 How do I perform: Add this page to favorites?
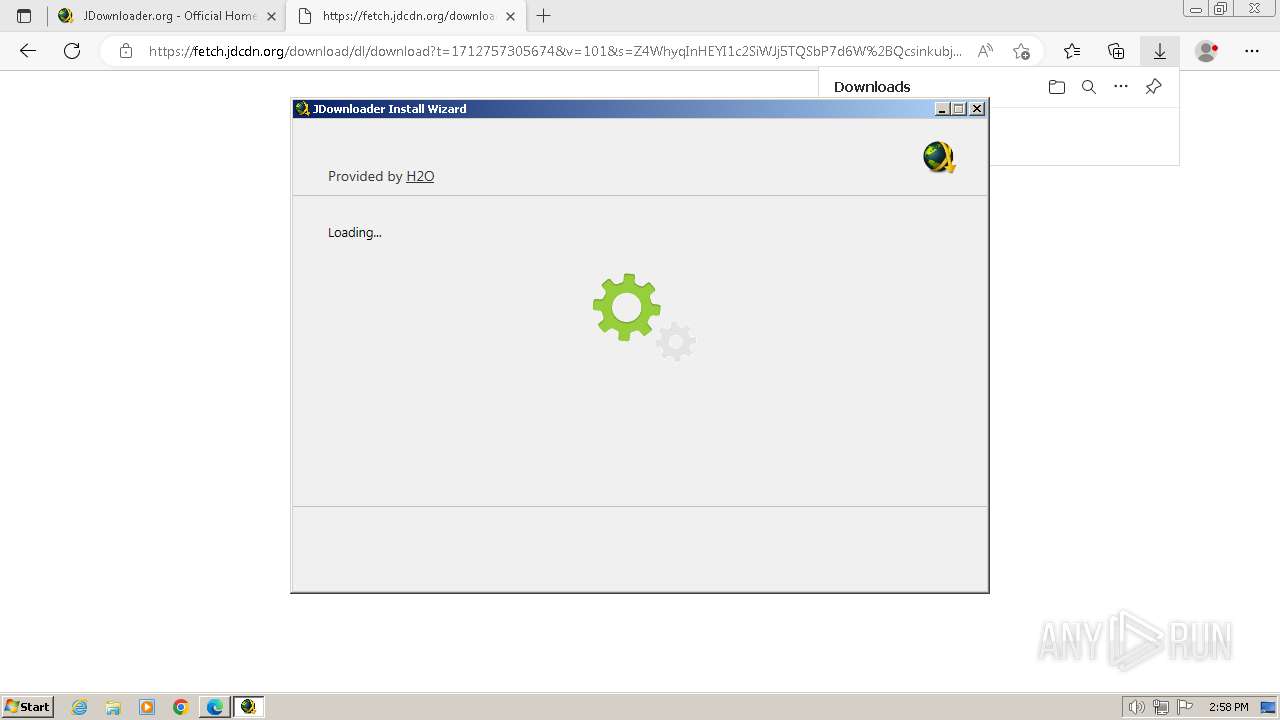click(x=1021, y=51)
